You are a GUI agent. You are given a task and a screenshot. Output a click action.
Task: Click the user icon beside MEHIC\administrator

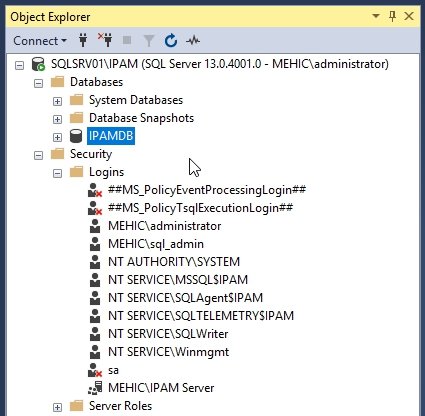tap(95, 226)
